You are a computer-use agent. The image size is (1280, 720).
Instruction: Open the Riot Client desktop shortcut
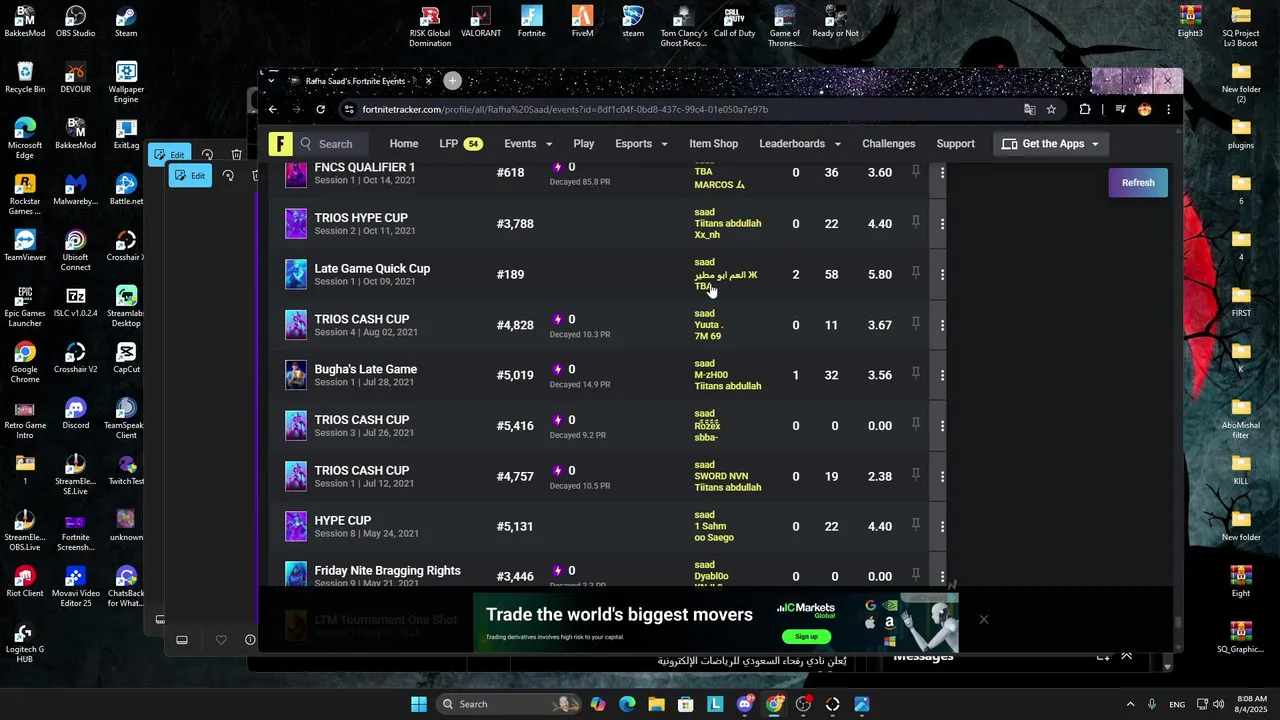tap(25, 582)
